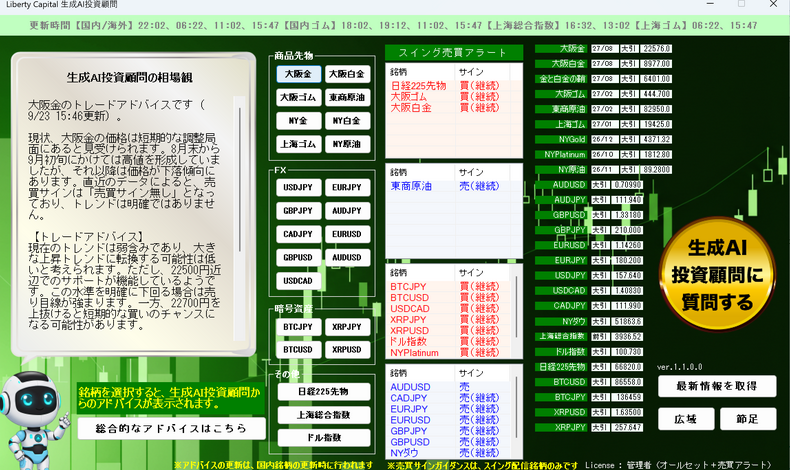Screen dimensions: 790x470
Task: Click the 大阪金 price label in the quotes list
Action: (x=561, y=49)
